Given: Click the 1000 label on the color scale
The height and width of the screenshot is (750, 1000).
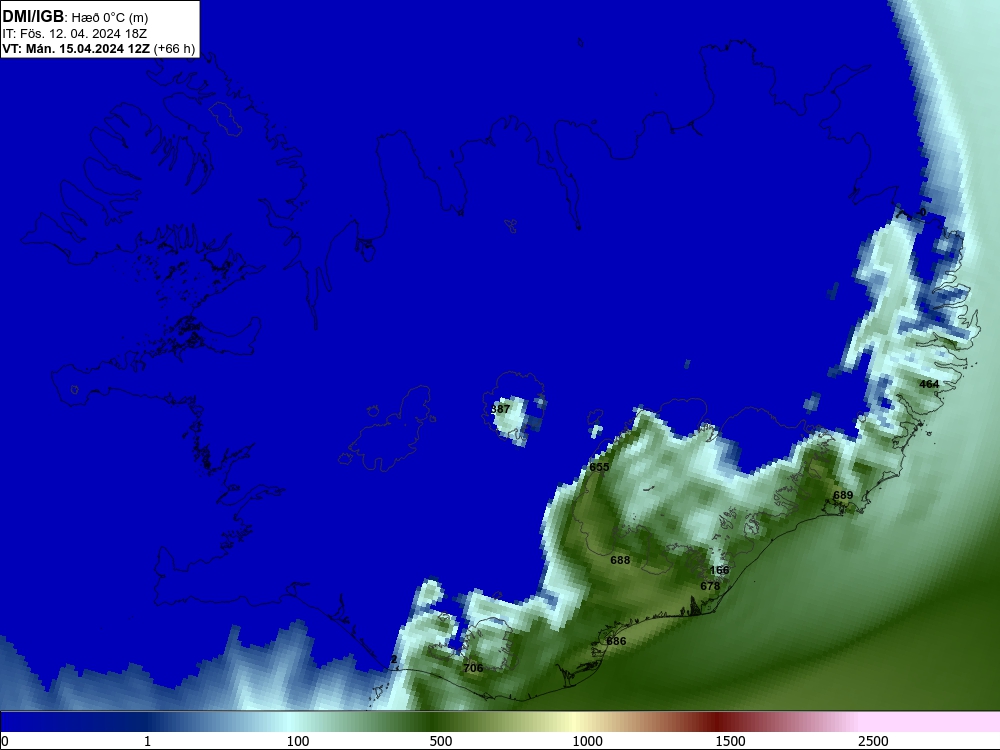Looking at the screenshot, I should pos(587,741).
